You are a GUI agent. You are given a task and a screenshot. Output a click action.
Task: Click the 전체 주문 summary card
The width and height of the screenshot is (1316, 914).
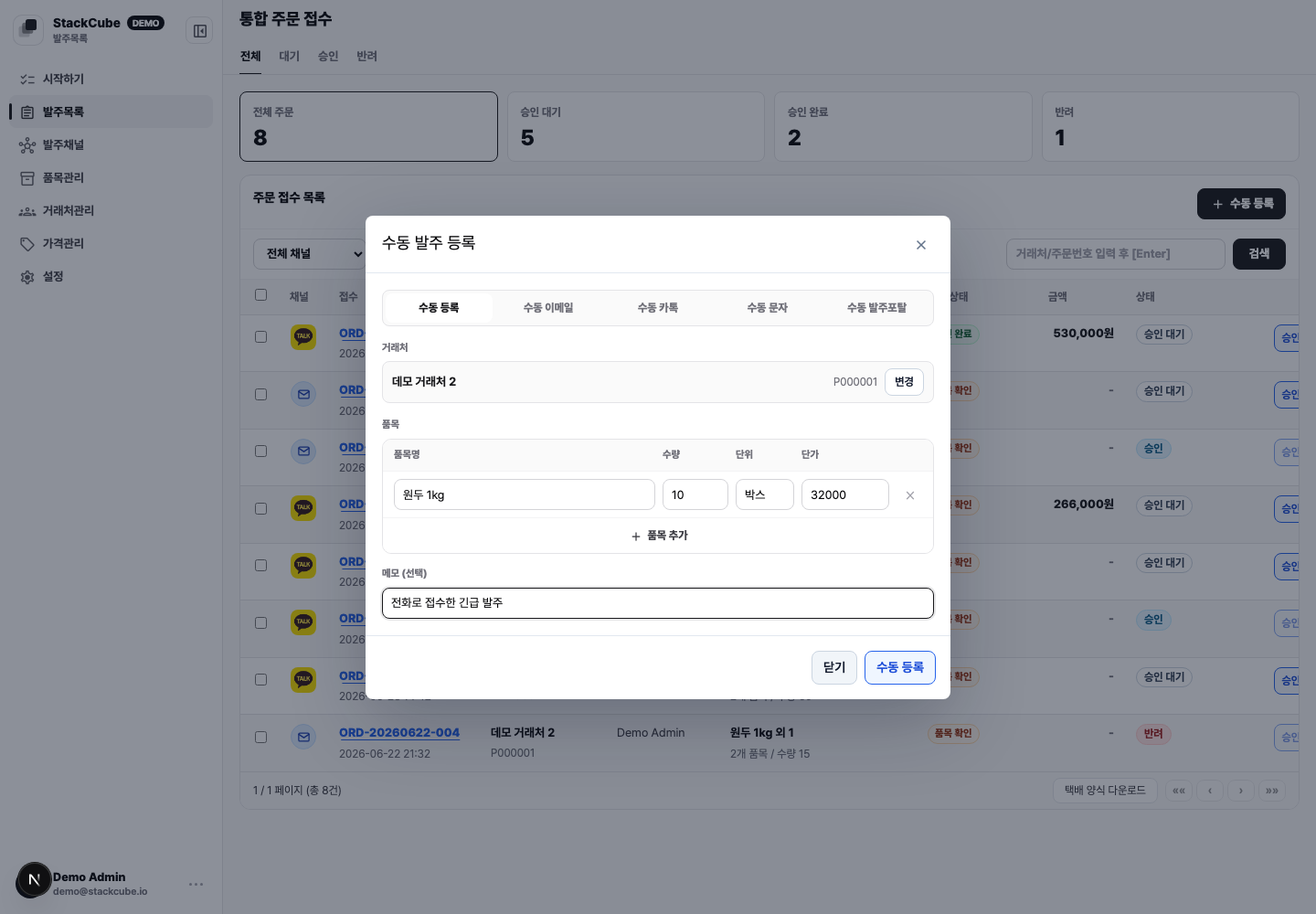click(x=368, y=126)
